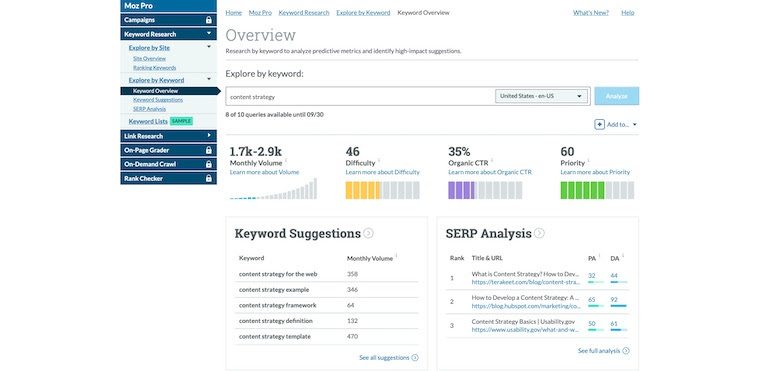The image size is (760, 371).
Task: Click keyword 'content strategy example'
Action: click(x=274, y=290)
